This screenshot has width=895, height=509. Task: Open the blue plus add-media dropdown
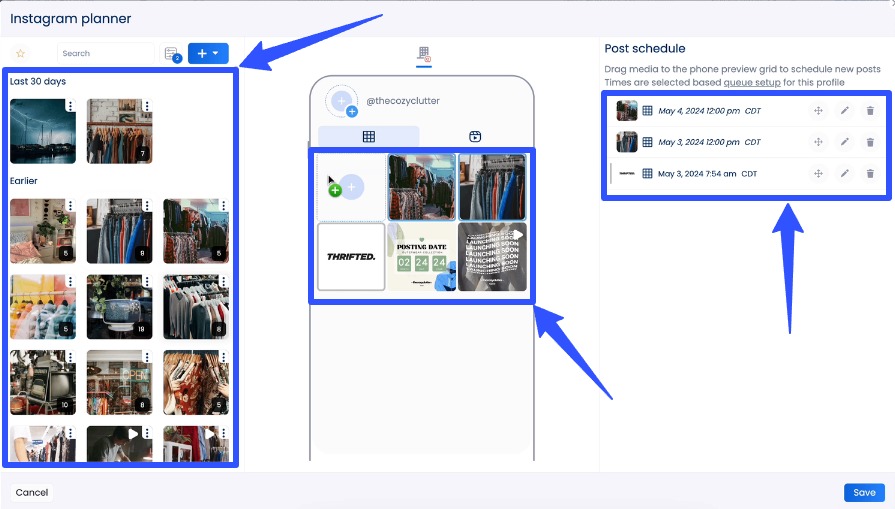click(208, 53)
